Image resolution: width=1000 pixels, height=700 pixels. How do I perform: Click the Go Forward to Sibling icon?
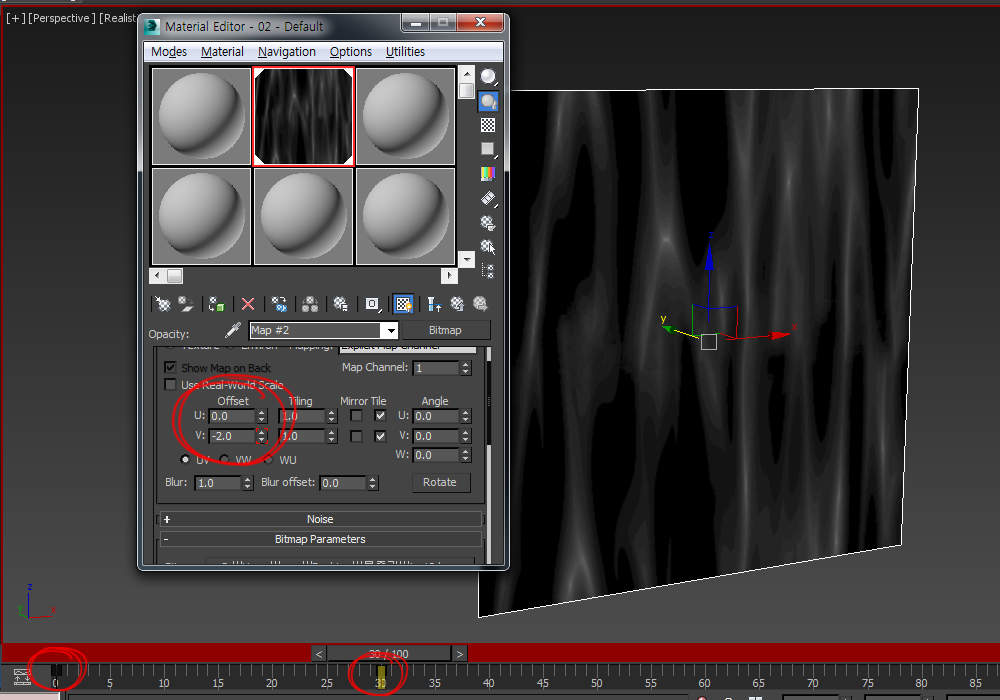pos(480,304)
